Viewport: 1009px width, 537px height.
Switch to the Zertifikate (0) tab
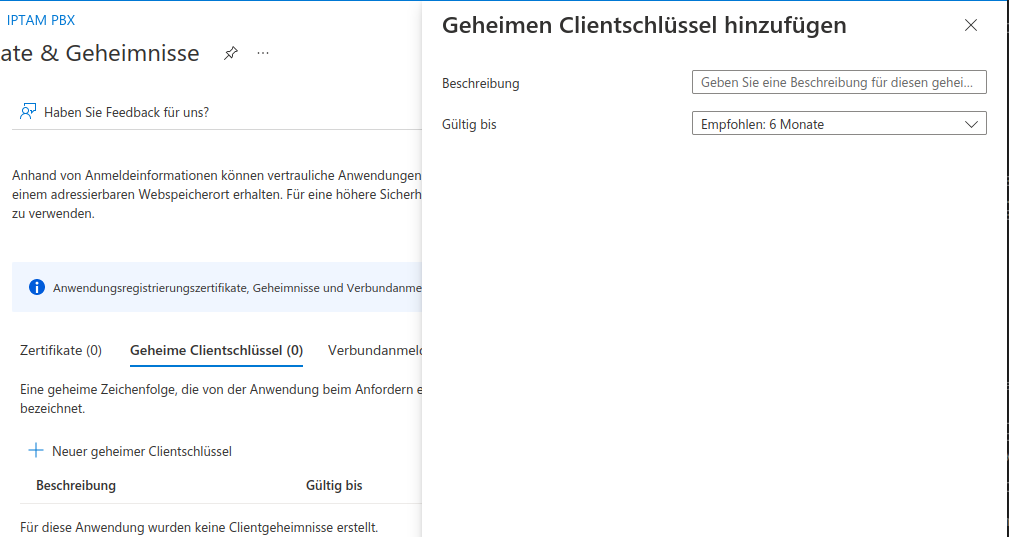click(x=61, y=350)
